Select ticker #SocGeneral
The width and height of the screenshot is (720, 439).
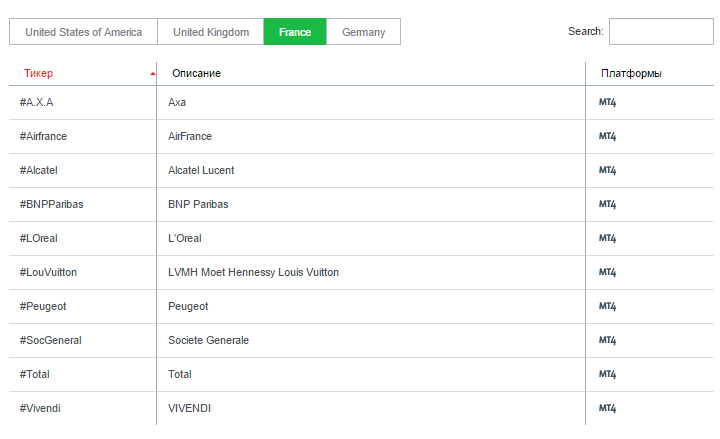[x=51, y=340]
